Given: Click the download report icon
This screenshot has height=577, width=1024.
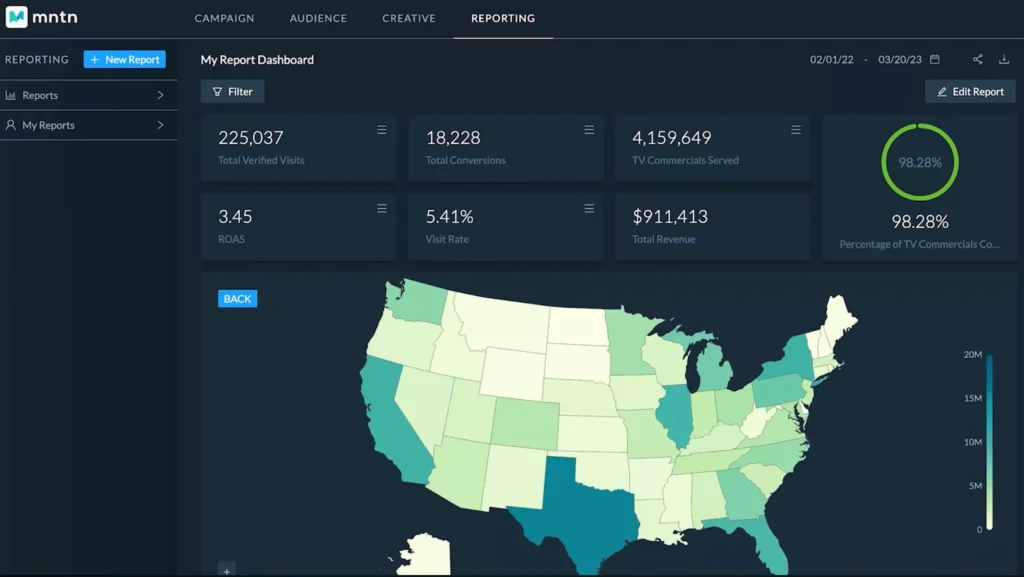Looking at the screenshot, I should click(1004, 60).
